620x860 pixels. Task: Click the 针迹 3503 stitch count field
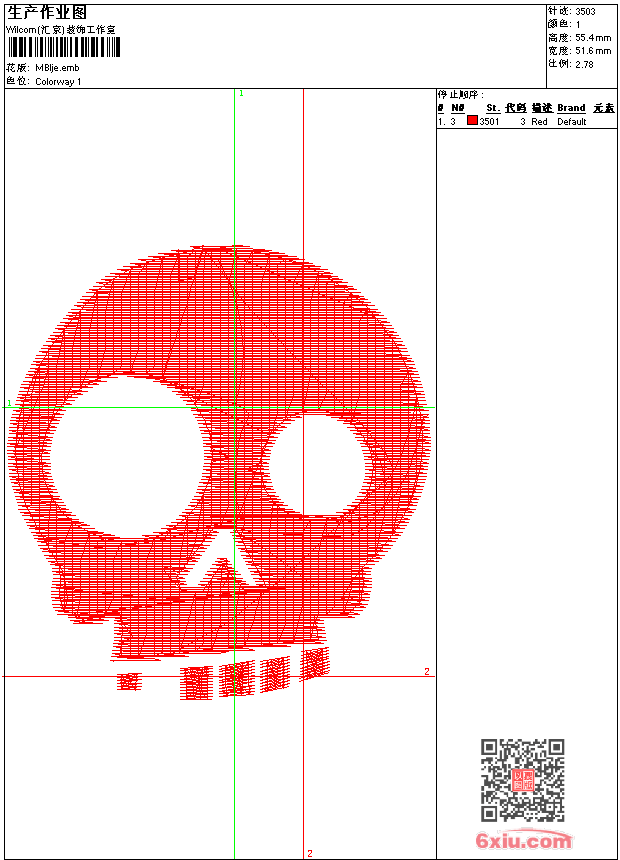tap(585, 11)
